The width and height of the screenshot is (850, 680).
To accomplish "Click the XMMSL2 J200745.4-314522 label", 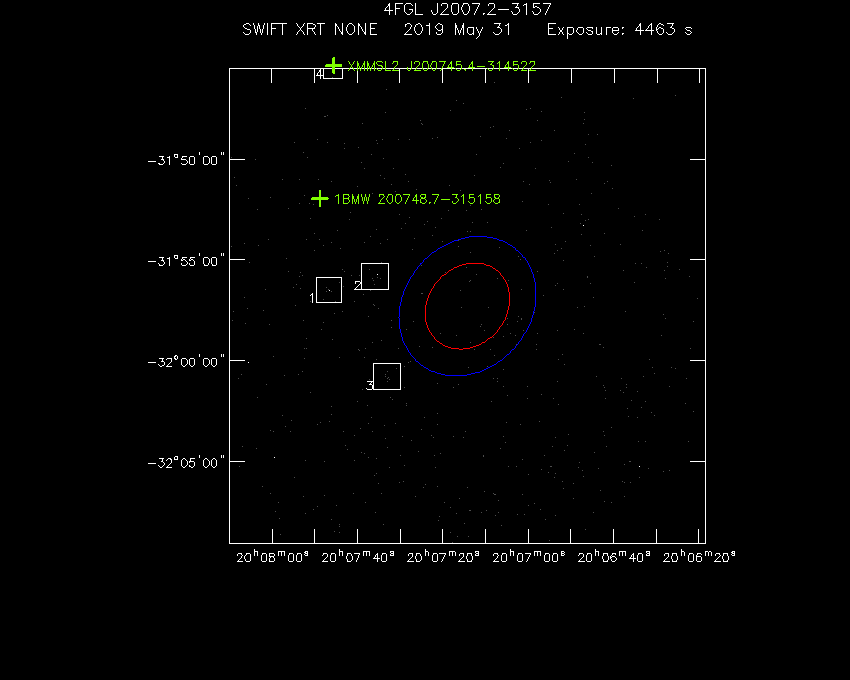I will [441, 66].
